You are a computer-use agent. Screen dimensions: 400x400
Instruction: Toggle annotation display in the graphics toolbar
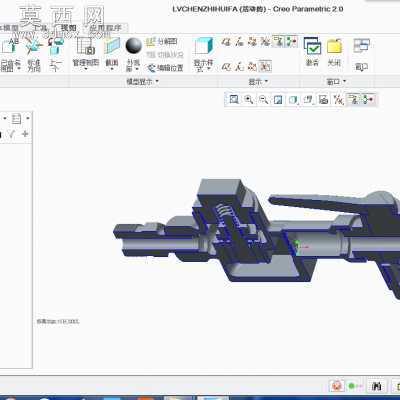[354, 99]
